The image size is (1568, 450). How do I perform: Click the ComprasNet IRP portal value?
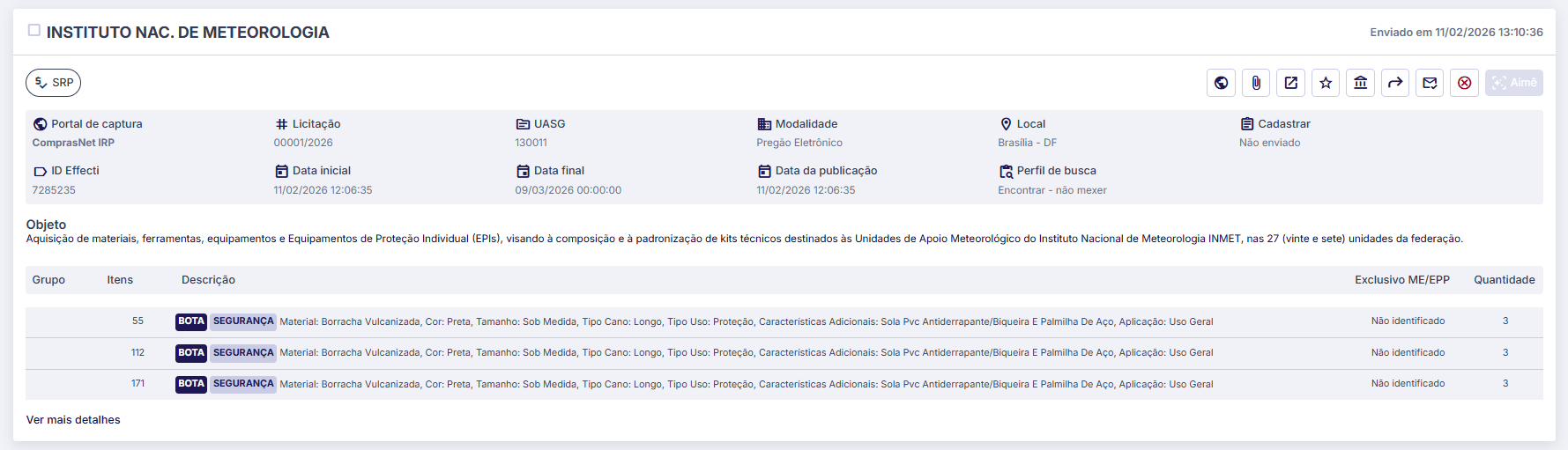coord(73,143)
